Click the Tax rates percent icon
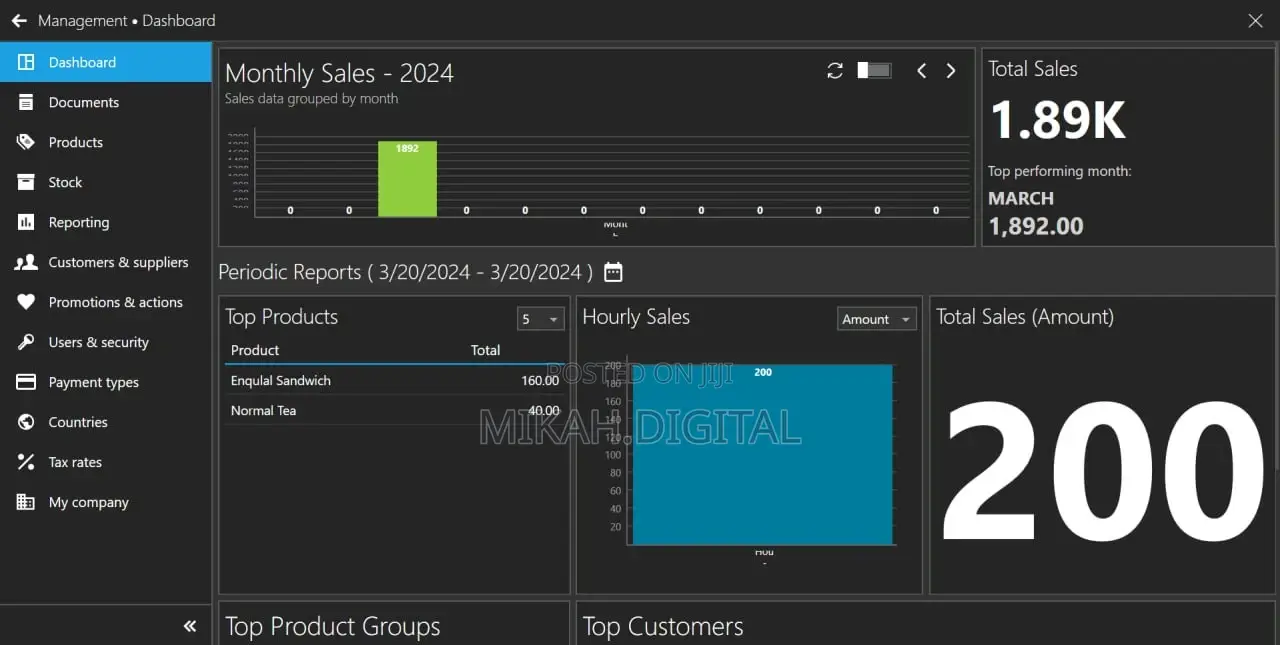 point(26,462)
